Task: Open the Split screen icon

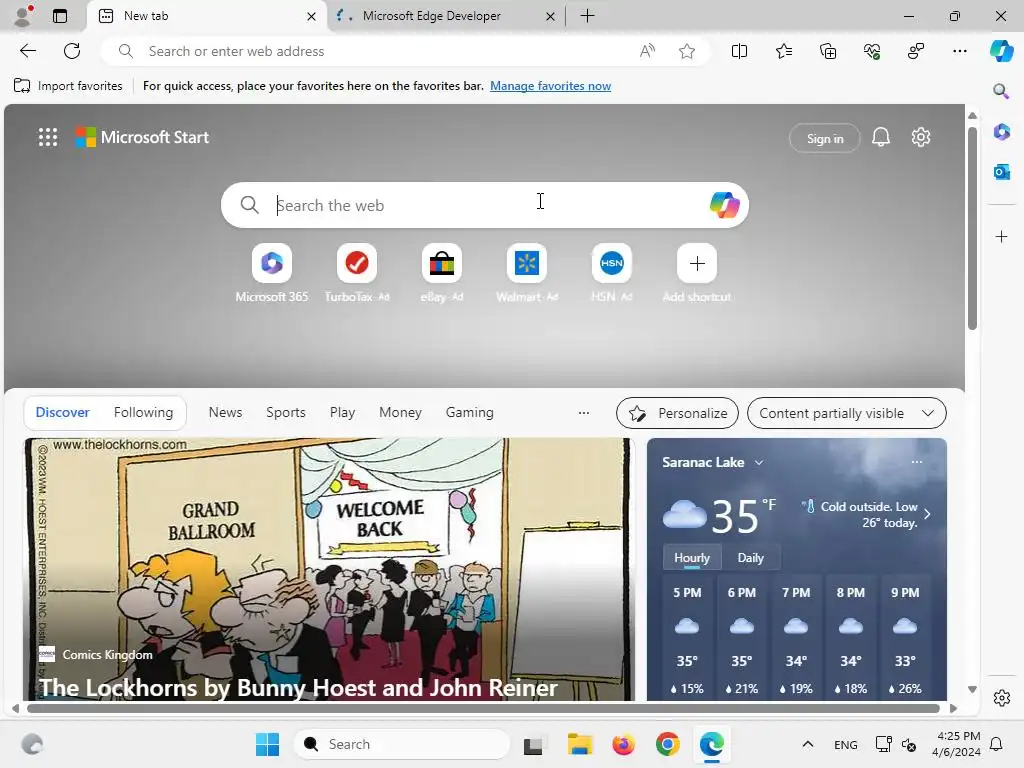Action: tap(739, 51)
